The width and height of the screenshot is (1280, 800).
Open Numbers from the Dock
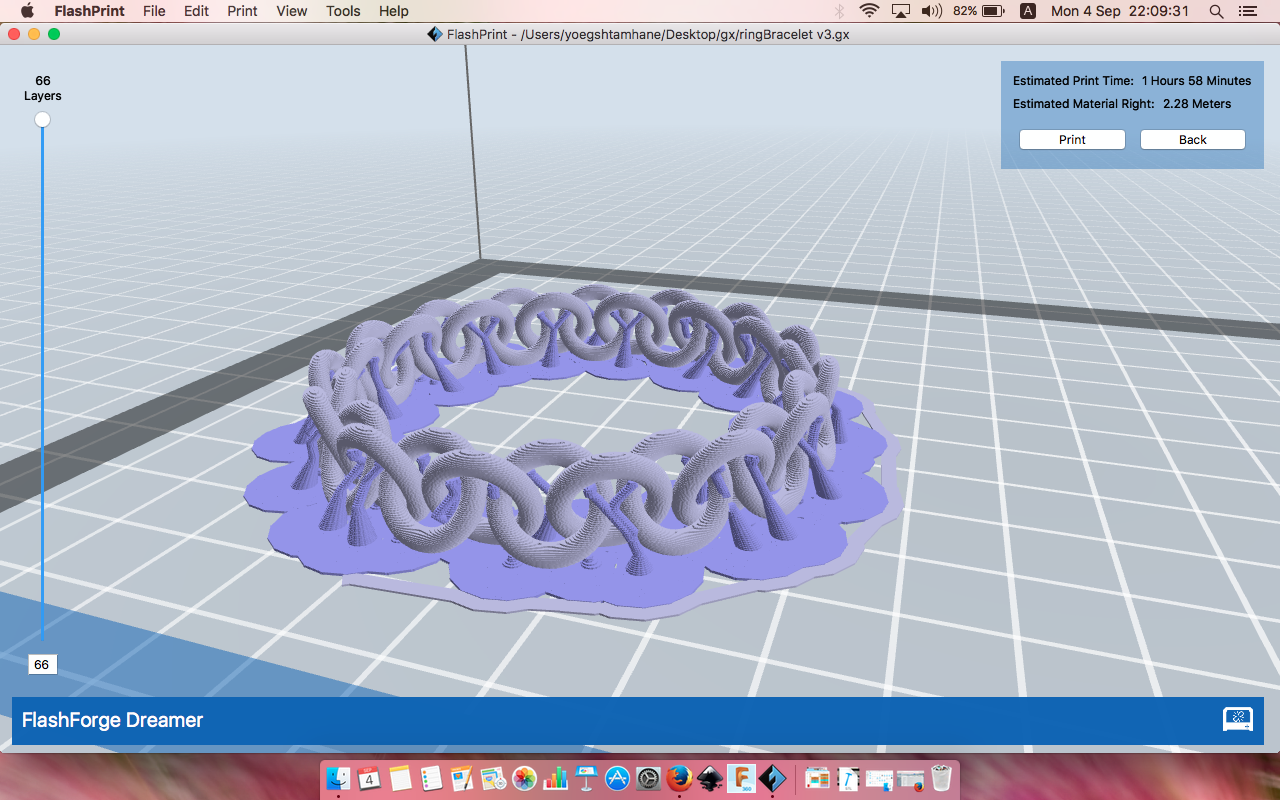555,777
